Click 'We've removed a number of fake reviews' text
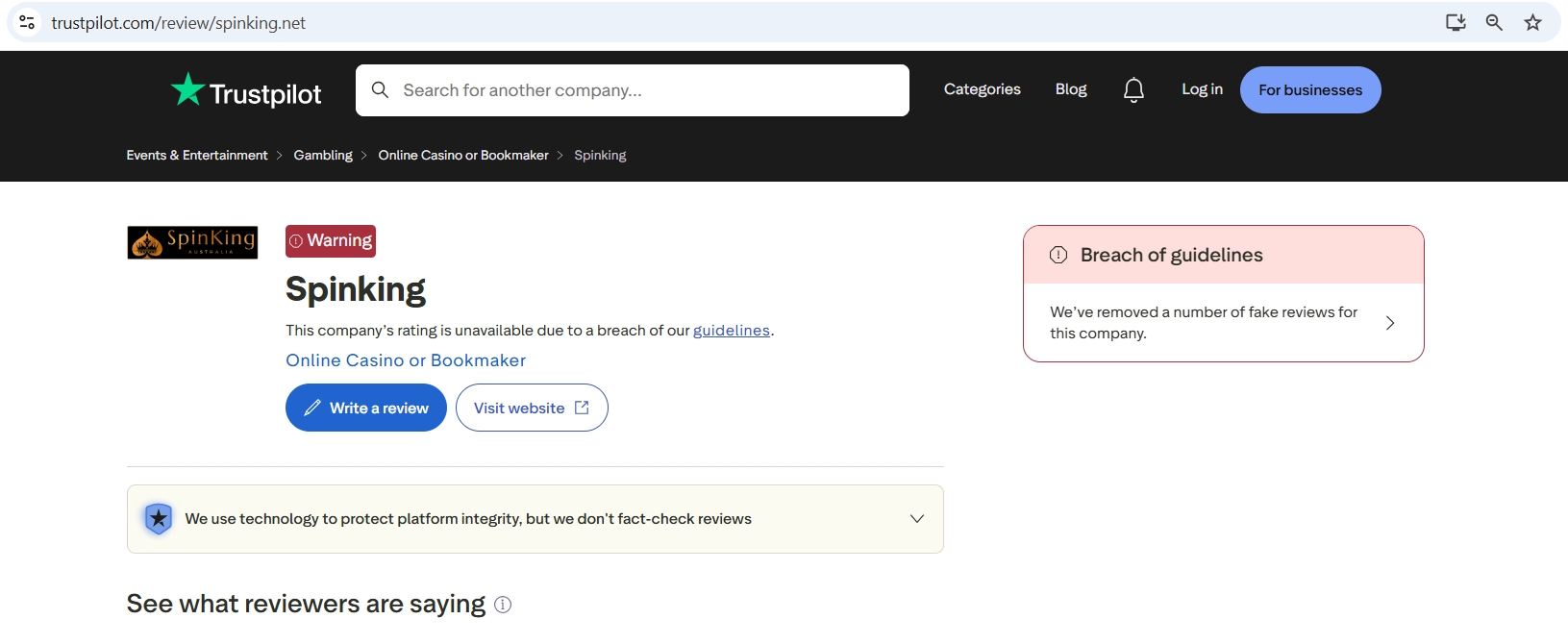Viewport: 1568px width, 644px height. 1204,323
